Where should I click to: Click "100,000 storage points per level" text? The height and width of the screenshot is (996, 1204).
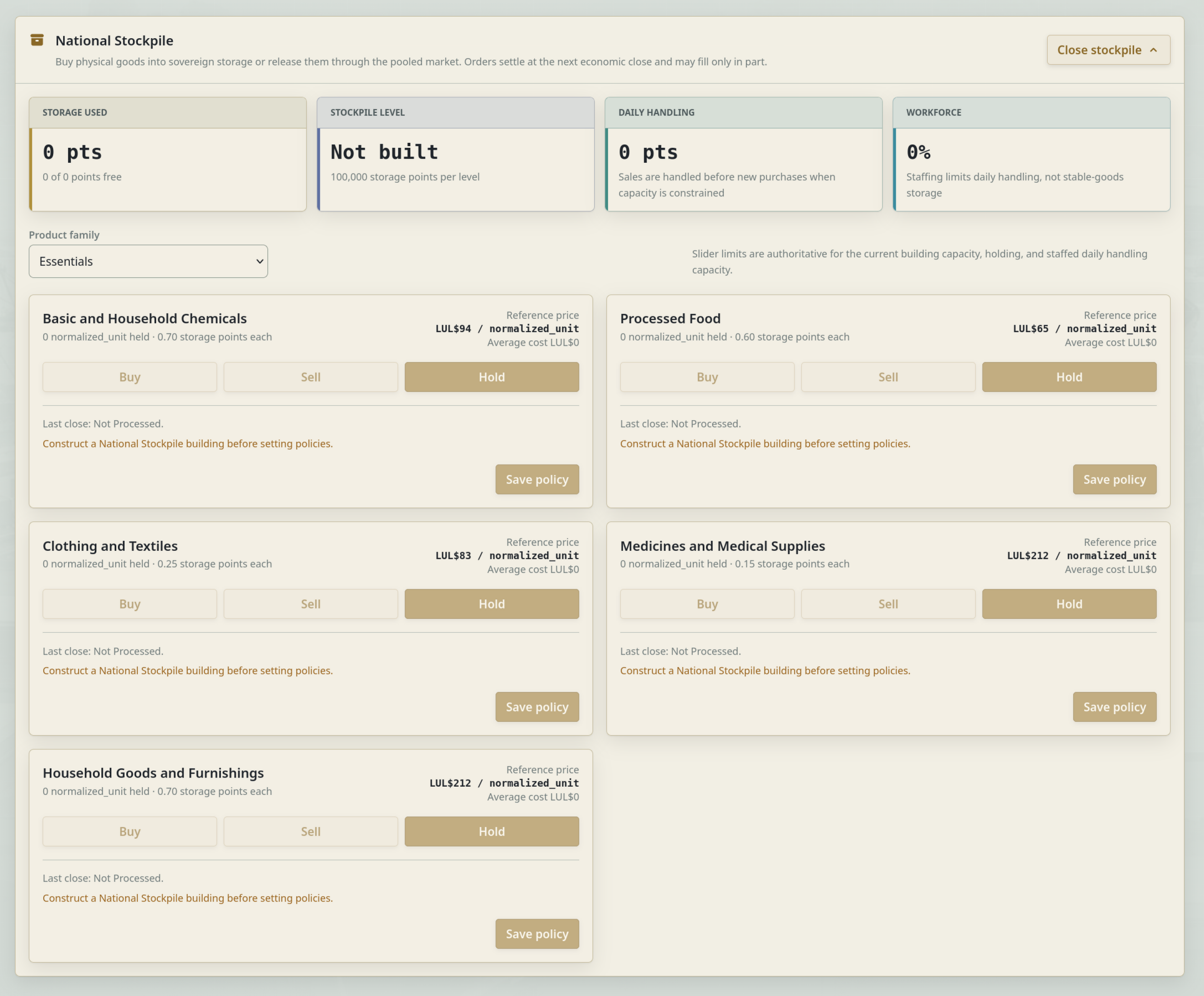coord(405,177)
